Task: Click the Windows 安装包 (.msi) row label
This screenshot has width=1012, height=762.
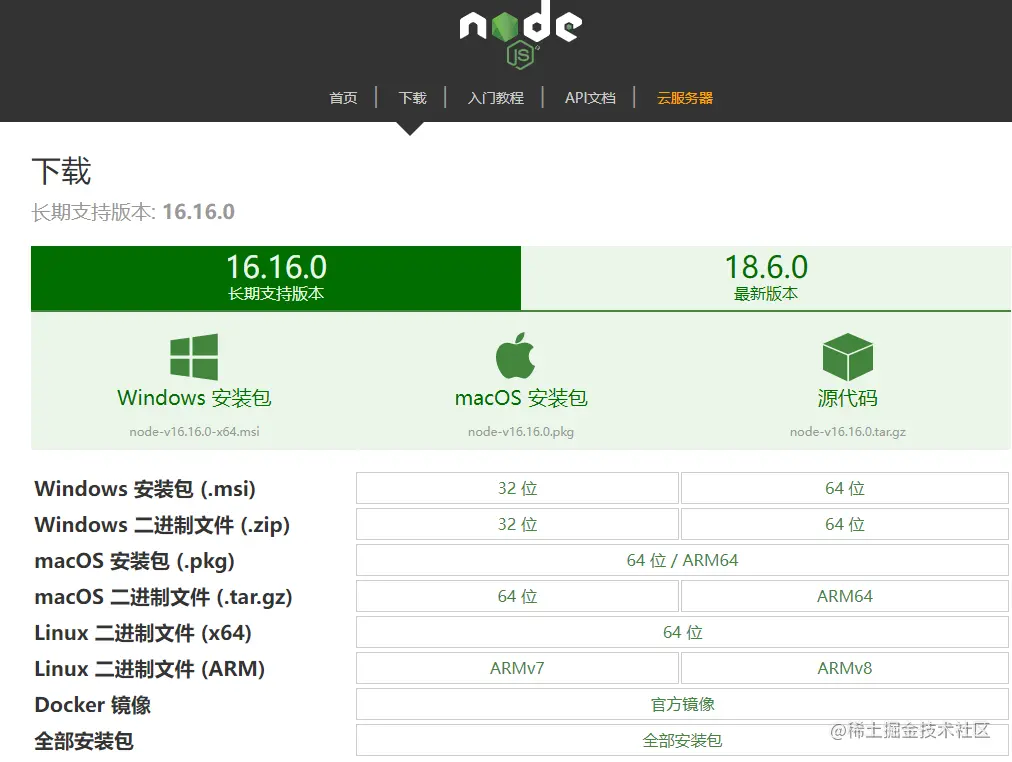Action: 145,489
